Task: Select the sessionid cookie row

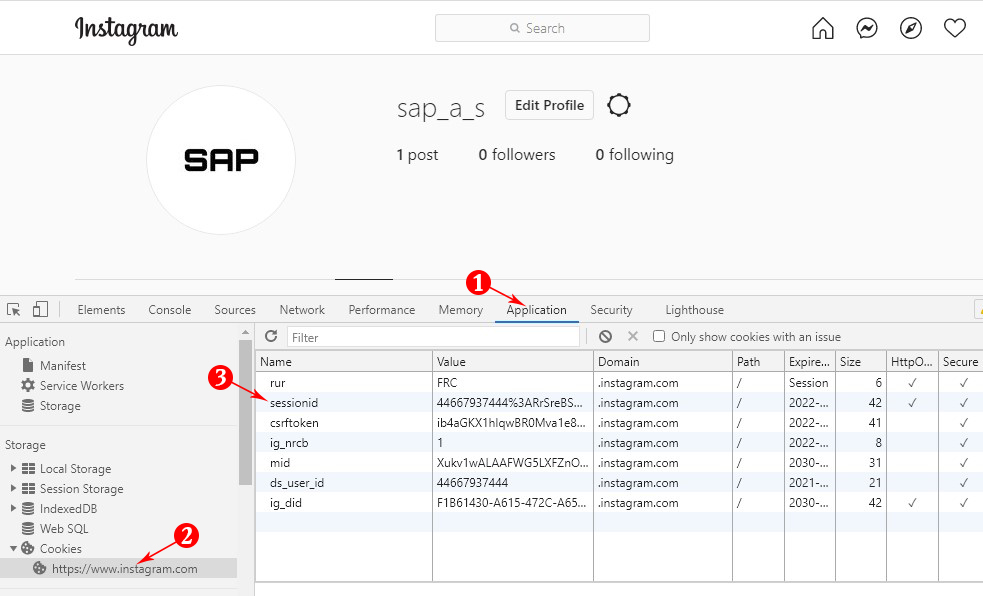Action: point(619,402)
